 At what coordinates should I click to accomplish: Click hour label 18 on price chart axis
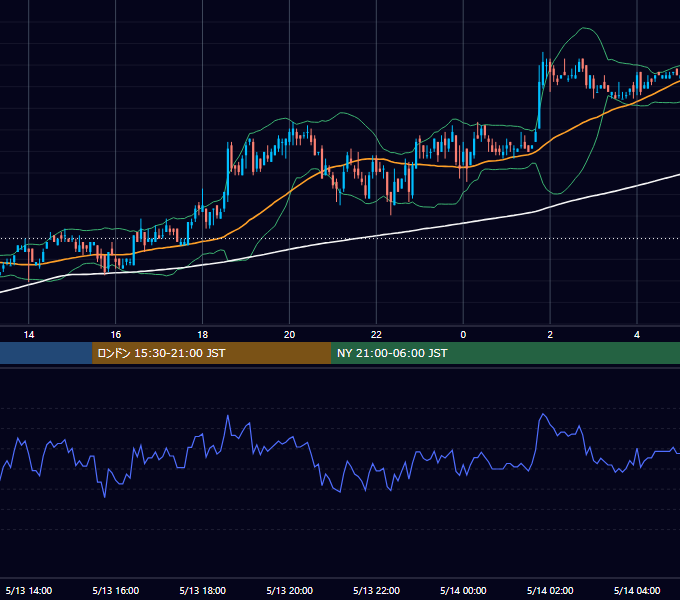coord(203,335)
